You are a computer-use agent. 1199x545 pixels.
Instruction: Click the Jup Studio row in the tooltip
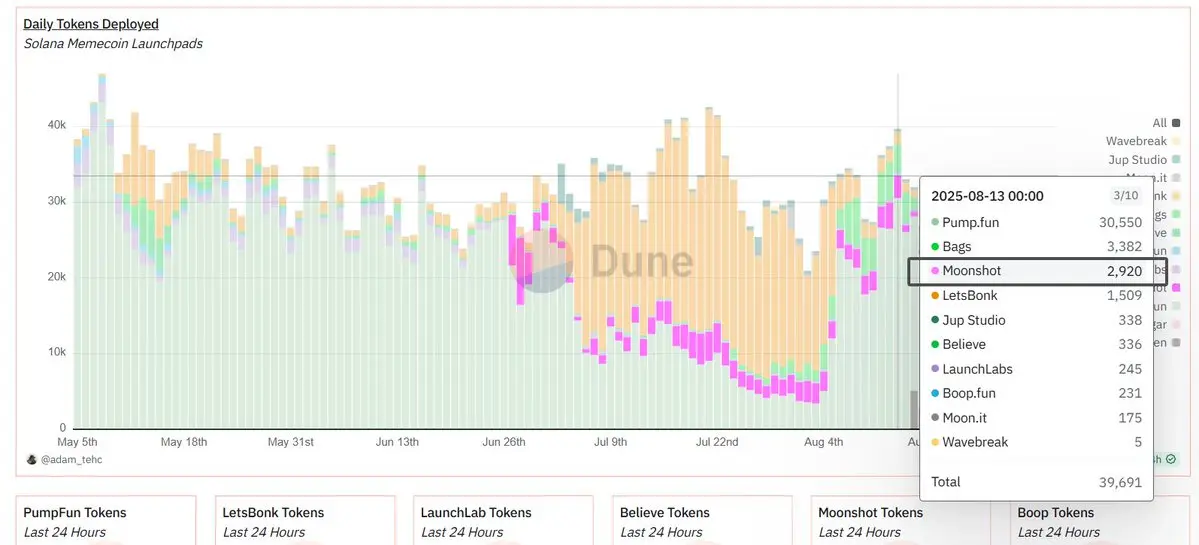pyautogui.click(x=1036, y=320)
